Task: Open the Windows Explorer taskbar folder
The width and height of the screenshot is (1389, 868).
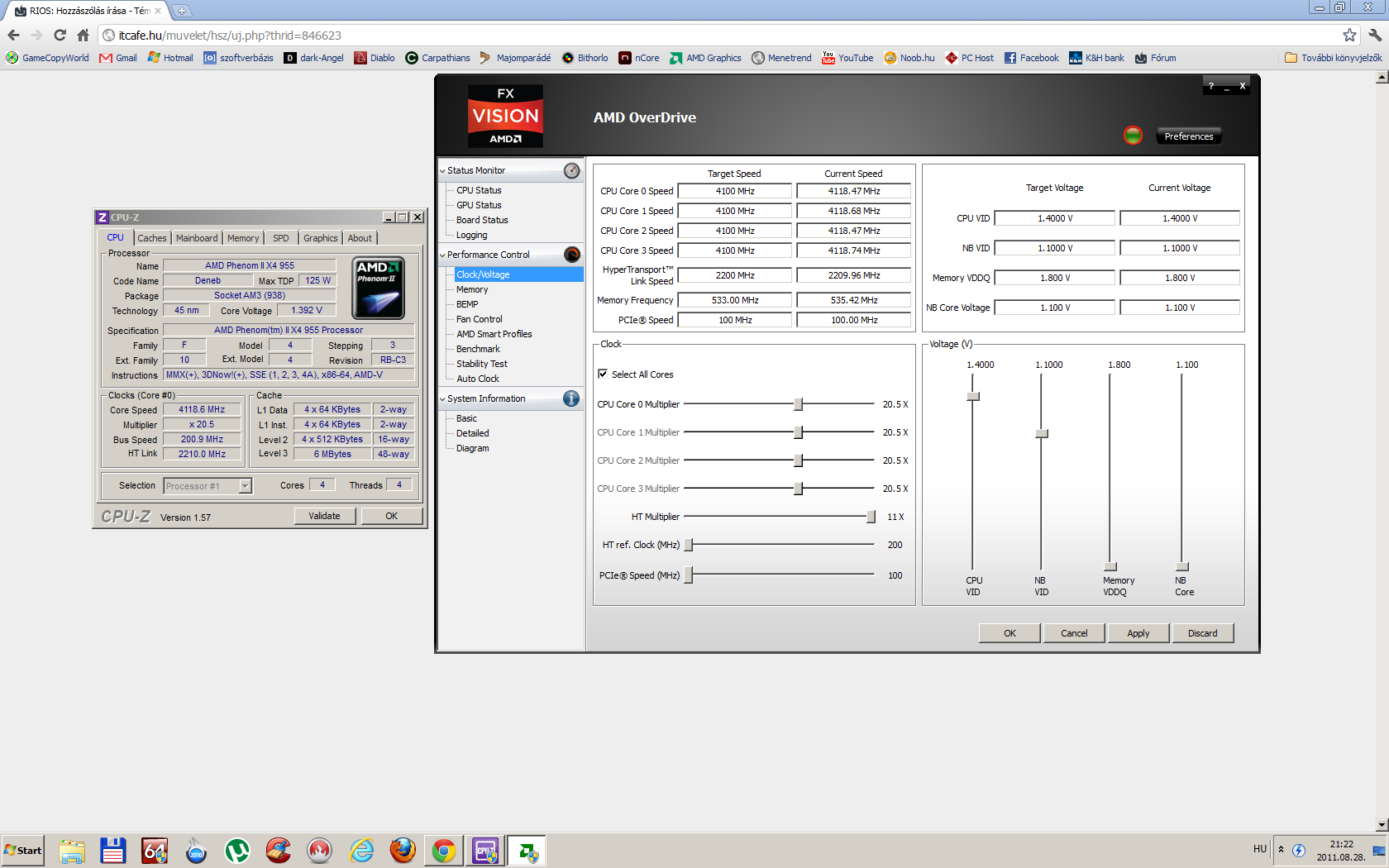Action: coord(72,851)
